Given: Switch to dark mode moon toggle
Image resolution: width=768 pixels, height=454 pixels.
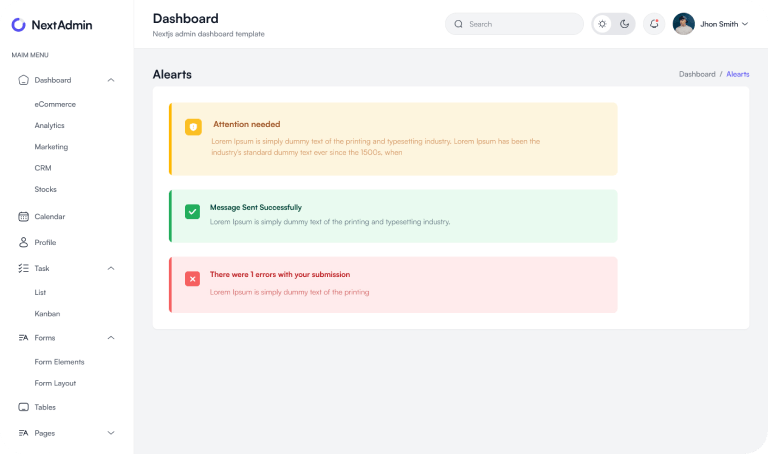Looking at the screenshot, I should [x=624, y=24].
